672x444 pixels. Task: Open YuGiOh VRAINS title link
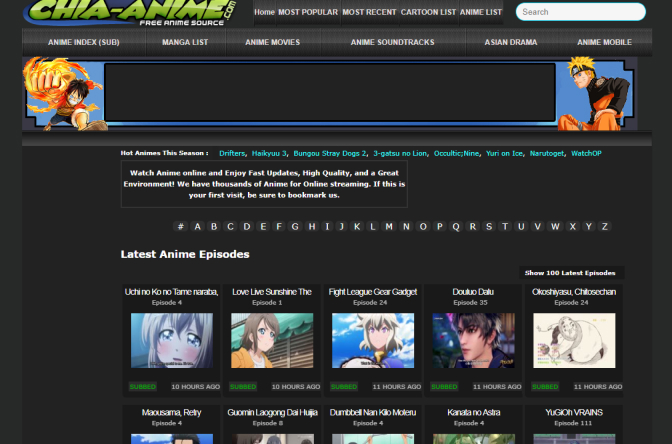tap(574, 412)
